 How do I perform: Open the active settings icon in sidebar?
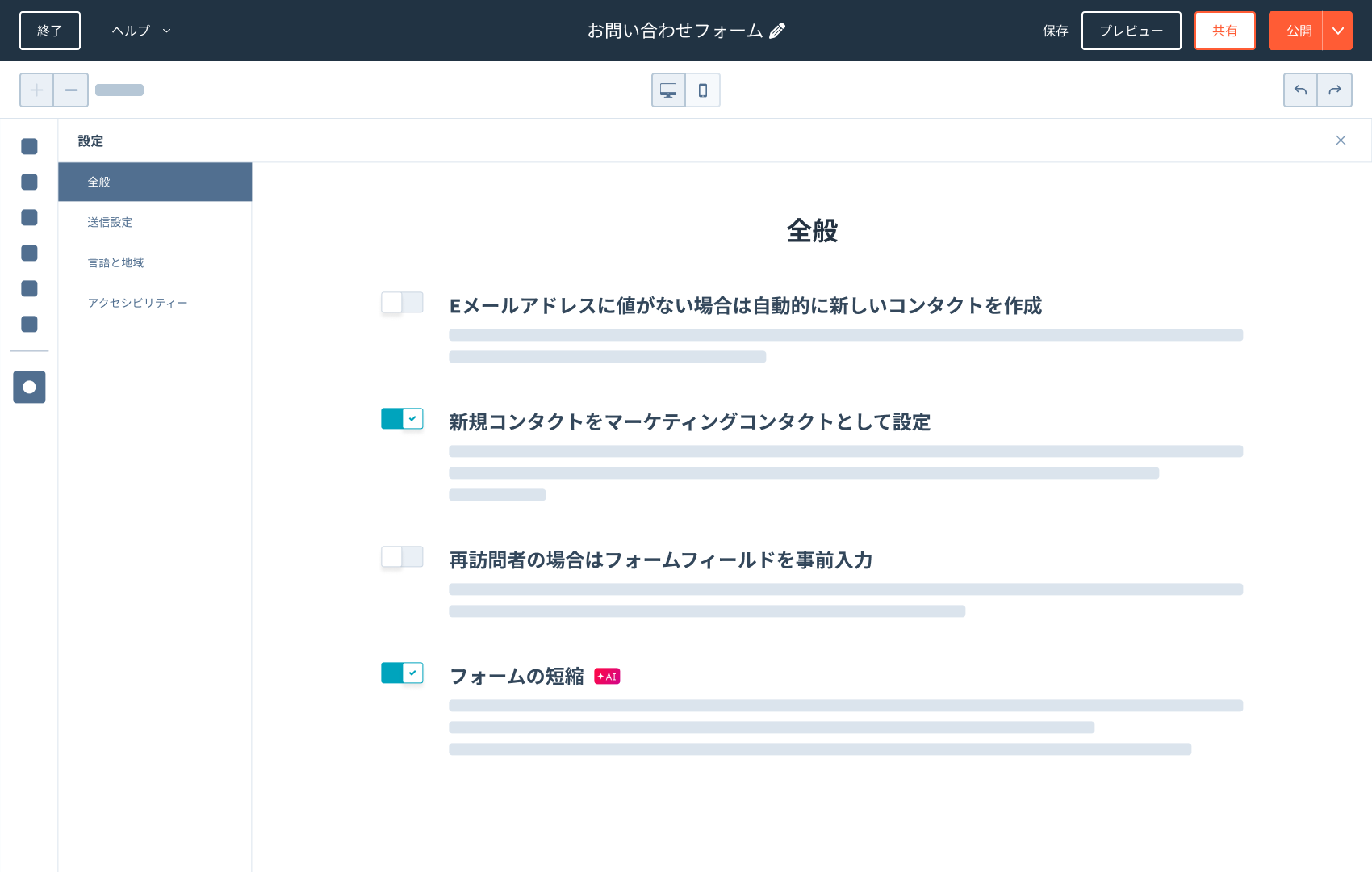[29, 387]
